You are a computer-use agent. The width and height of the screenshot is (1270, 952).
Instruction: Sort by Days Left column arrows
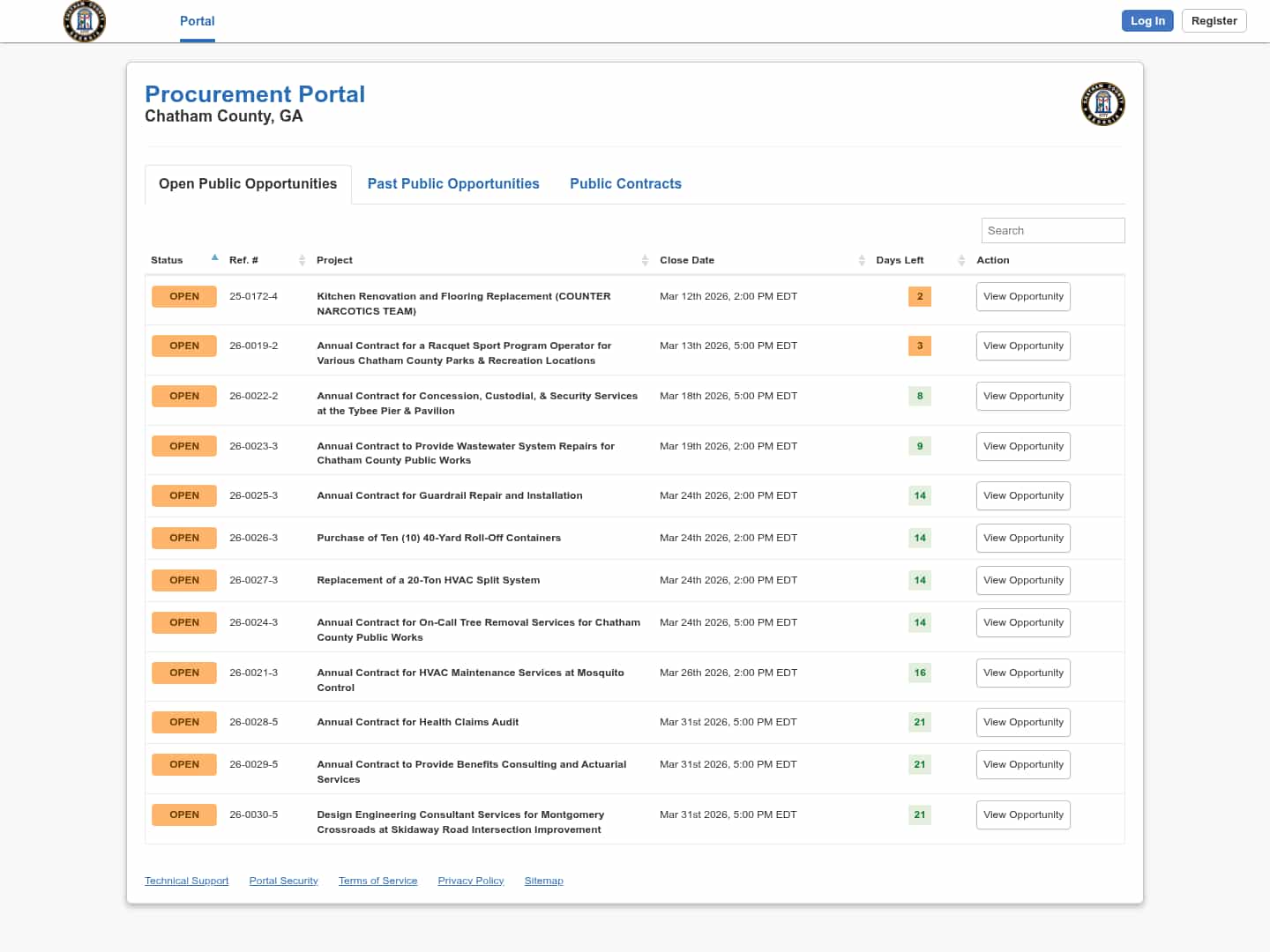pos(961,260)
